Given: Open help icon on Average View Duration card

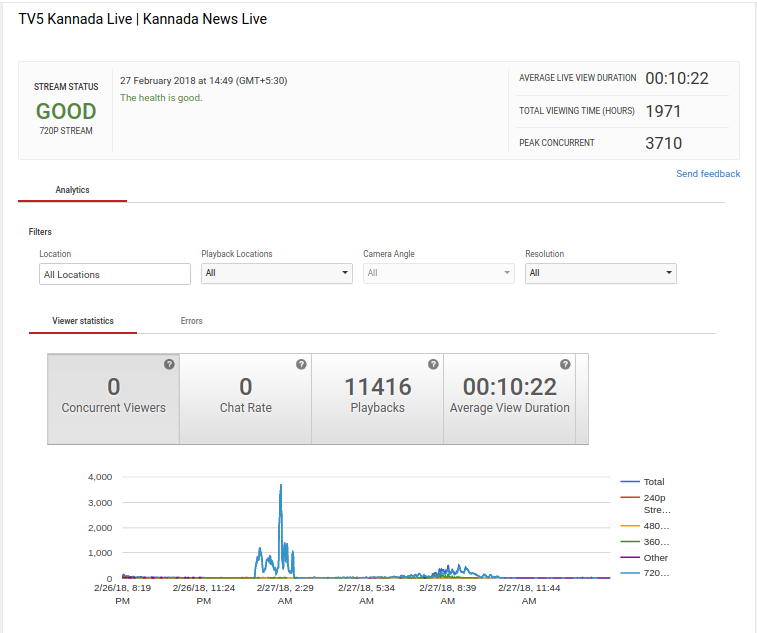Looking at the screenshot, I should coord(565,365).
